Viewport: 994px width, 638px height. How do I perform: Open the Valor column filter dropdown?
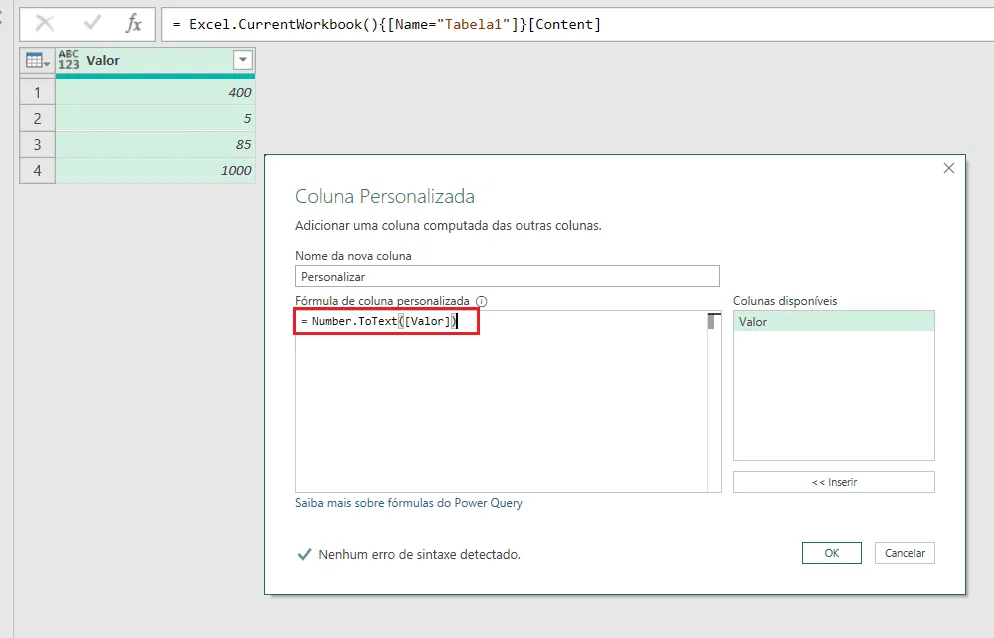(243, 60)
